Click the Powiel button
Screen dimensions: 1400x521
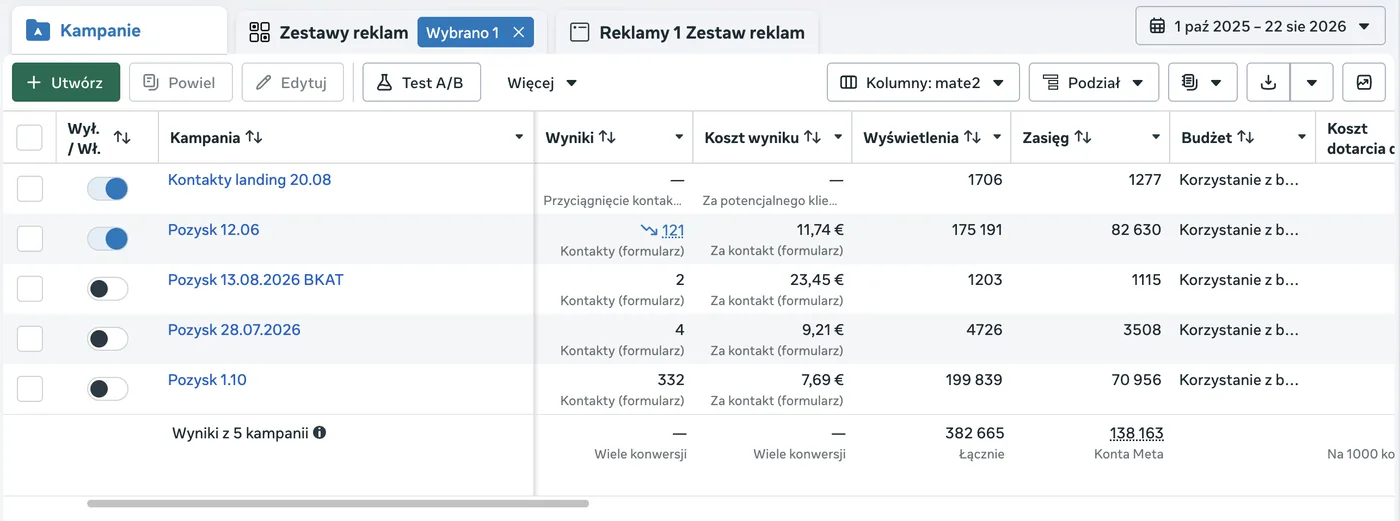point(181,82)
